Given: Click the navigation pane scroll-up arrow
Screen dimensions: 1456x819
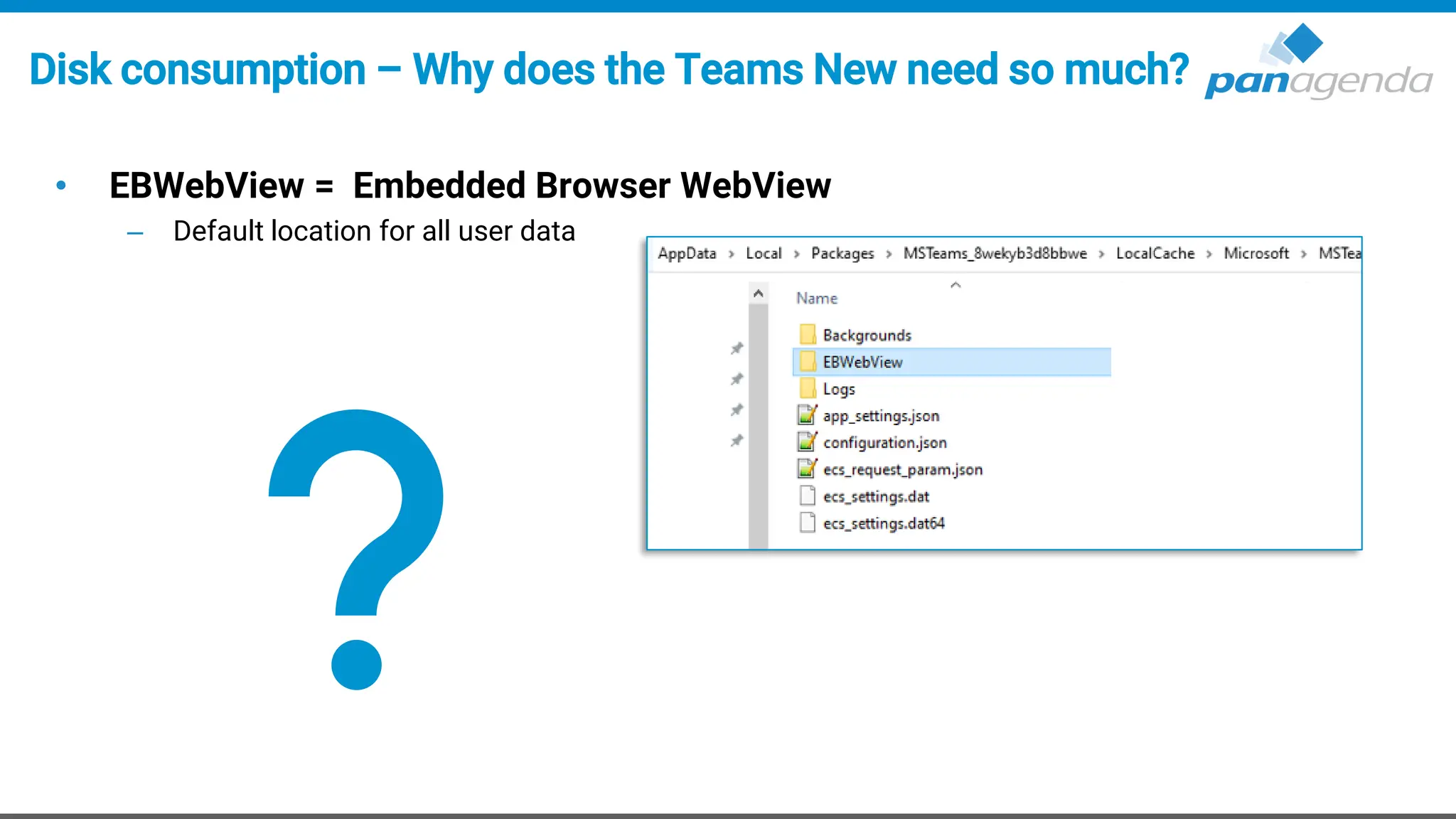Looking at the screenshot, I should (759, 293).
